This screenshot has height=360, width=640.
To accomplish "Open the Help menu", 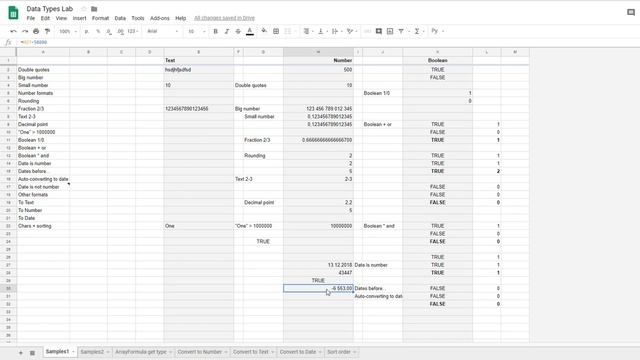I will click(180, 18).
